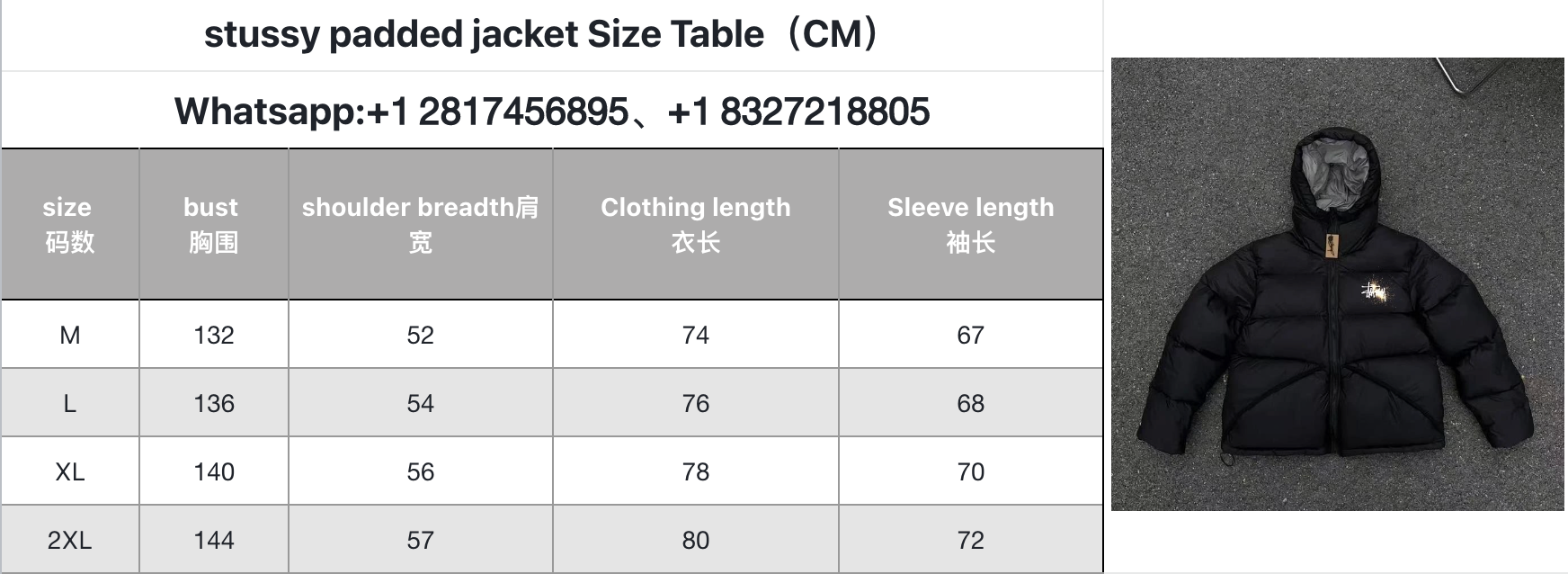The height and width of the screenshot is (574, 1568).
Task: Click bust value 132 for M
Action: [x=214, y=335]
